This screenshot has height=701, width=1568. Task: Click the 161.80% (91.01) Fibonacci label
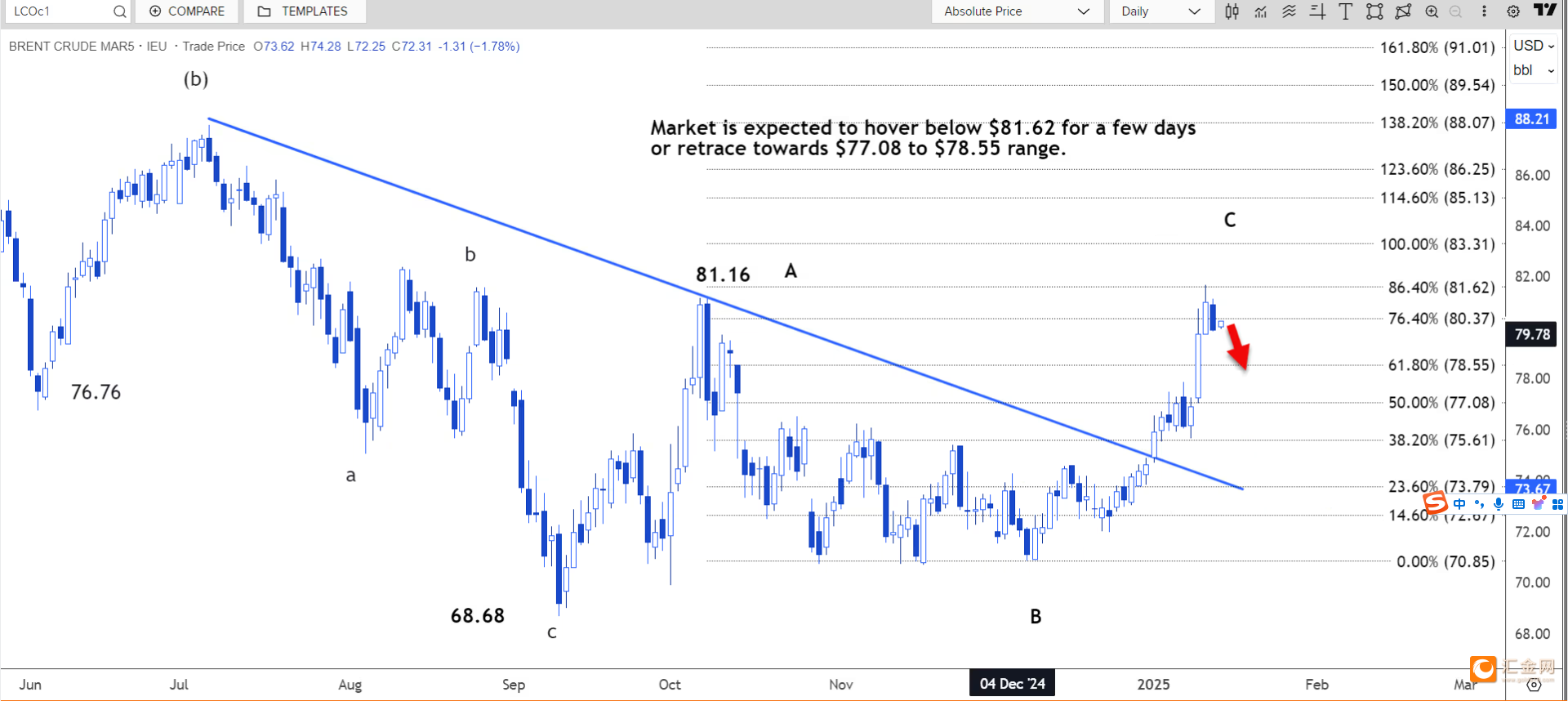coord(1437,47)
